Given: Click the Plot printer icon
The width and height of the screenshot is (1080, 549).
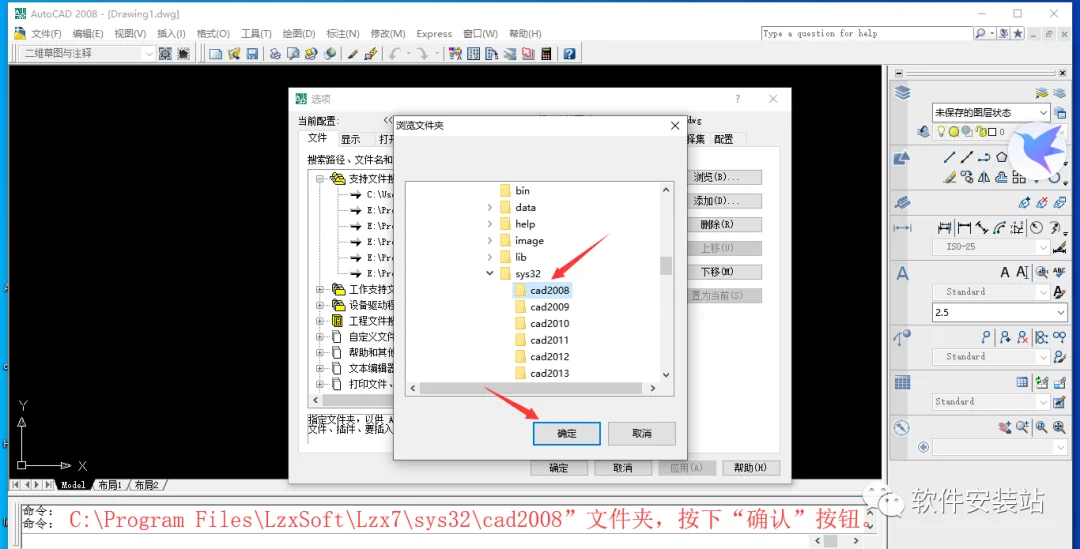Looking at the screenshot, I should pos(275,54).
